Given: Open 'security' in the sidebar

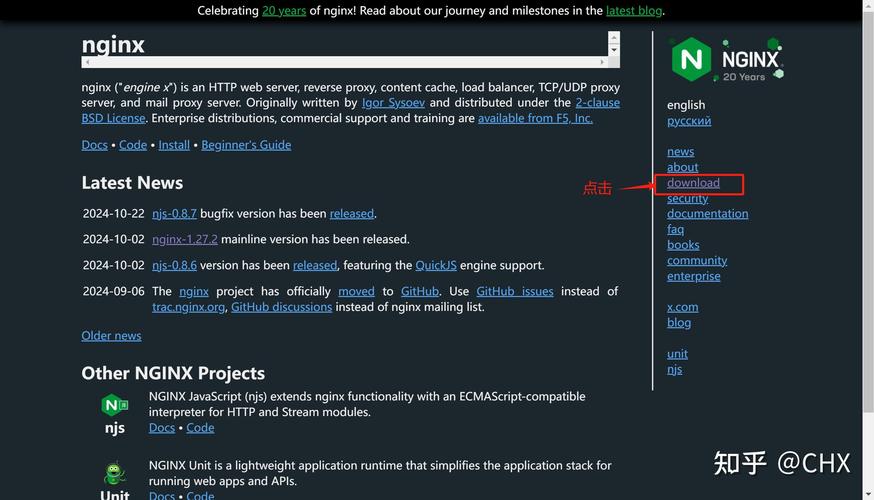Looking at the screenshot, I should [x=687, y=198].
